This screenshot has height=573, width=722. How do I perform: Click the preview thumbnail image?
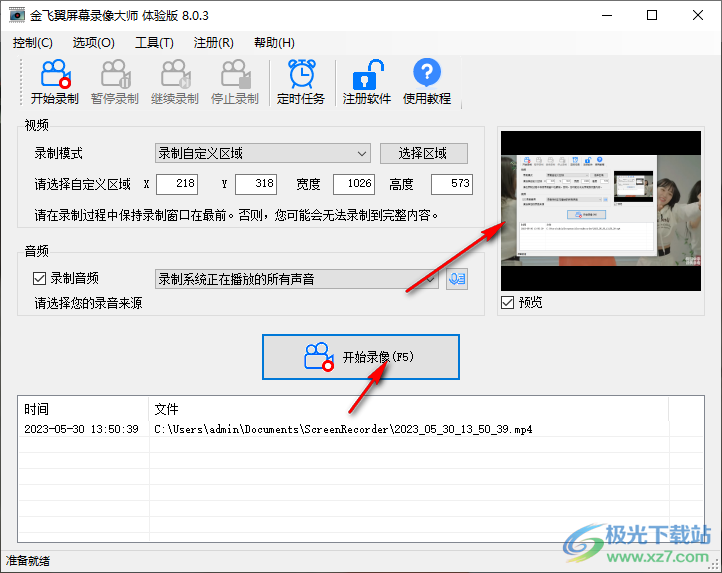(x=601, y=211)
